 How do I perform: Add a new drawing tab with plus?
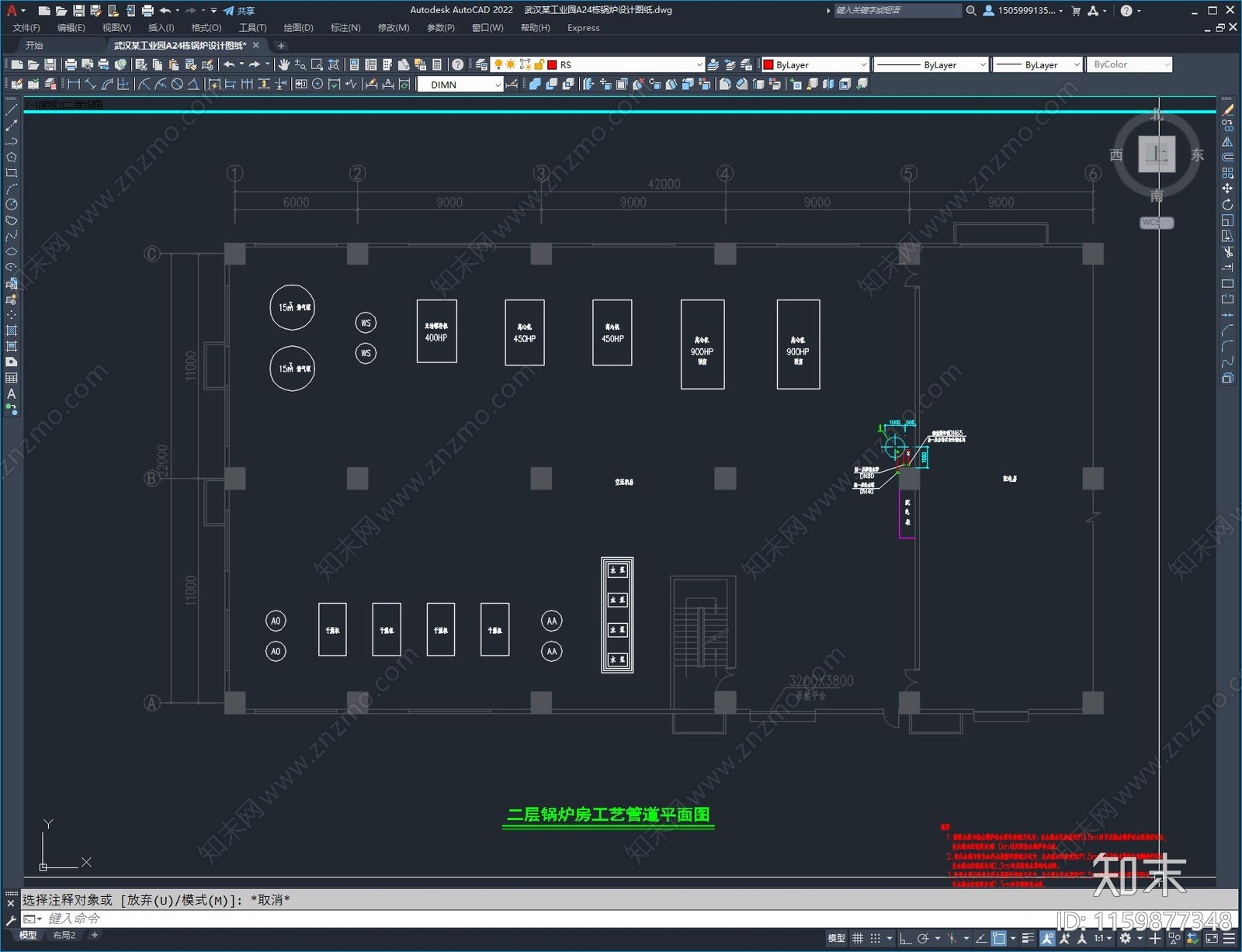(281, 46)
